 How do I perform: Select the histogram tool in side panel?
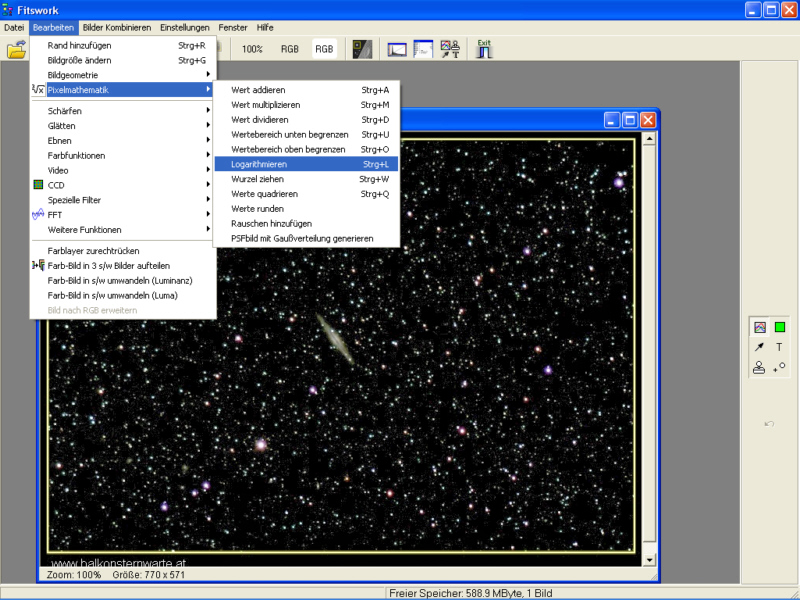[759, 327]
